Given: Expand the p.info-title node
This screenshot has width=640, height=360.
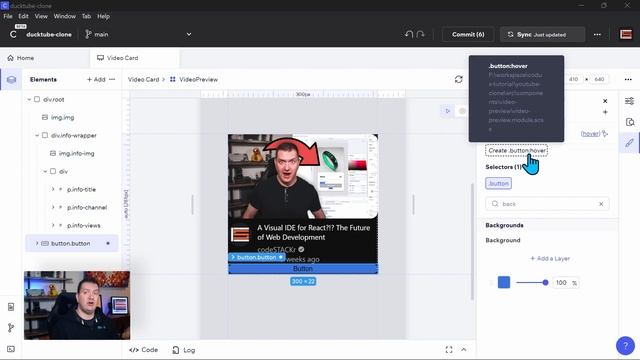Looking at the screenshot, I should (53, 189).
